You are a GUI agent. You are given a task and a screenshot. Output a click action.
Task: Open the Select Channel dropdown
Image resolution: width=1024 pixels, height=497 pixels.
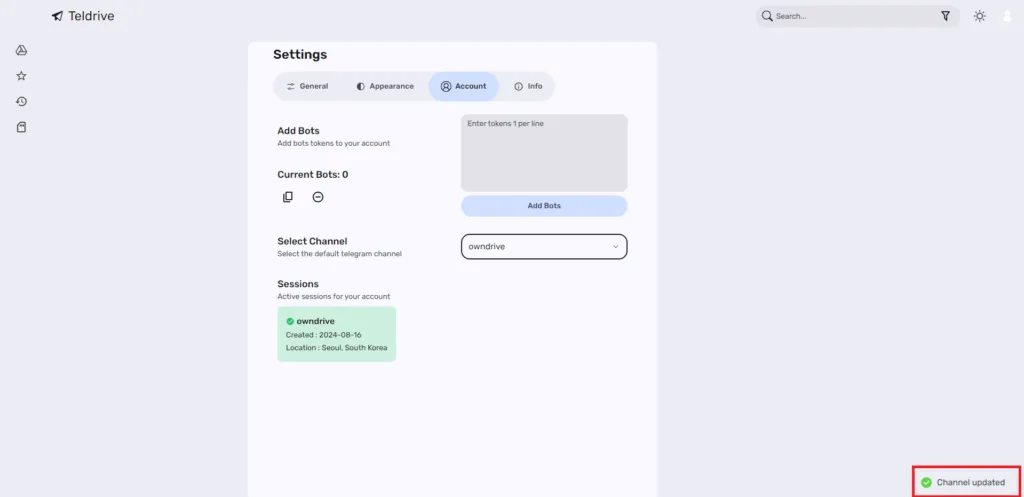(543, 246)
